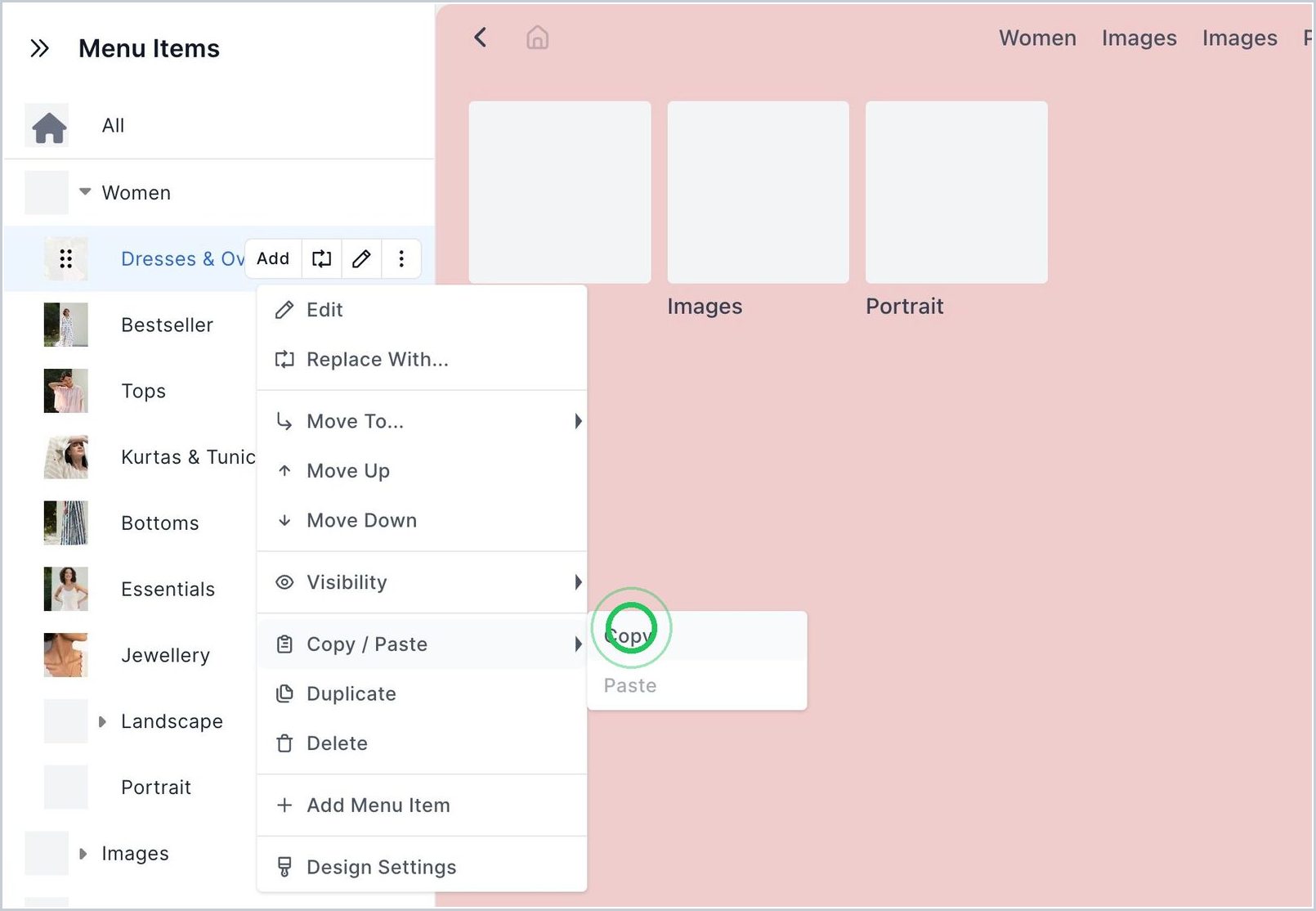This screenshot has height=911, width=1316.
Task: Open the first Images tab in preview header
Action: click(1139, 38)
